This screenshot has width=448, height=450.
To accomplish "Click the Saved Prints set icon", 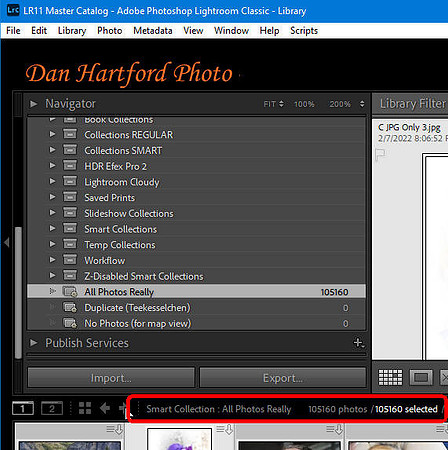I will click(70, 197).
